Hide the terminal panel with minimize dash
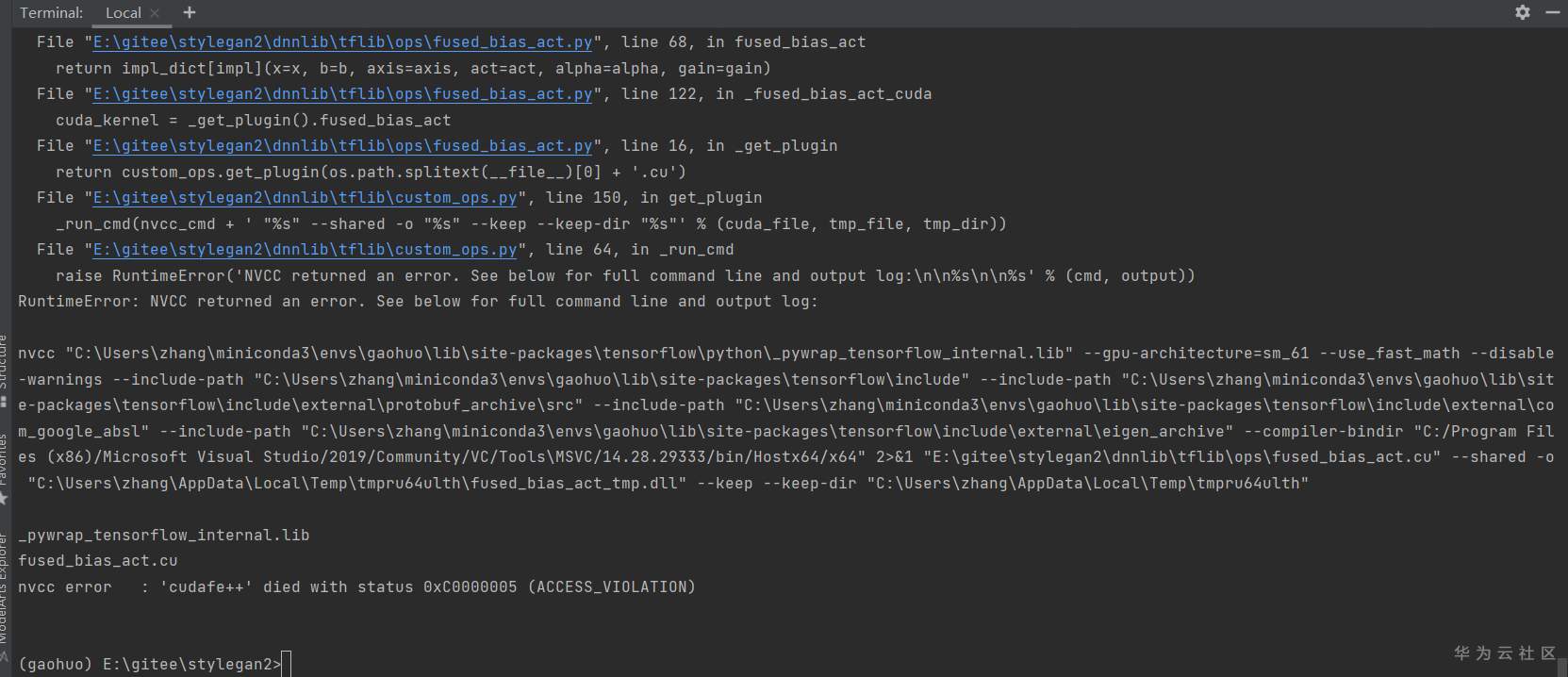1568x677 pixels. pyautogui.click(x=1552, y=12)
